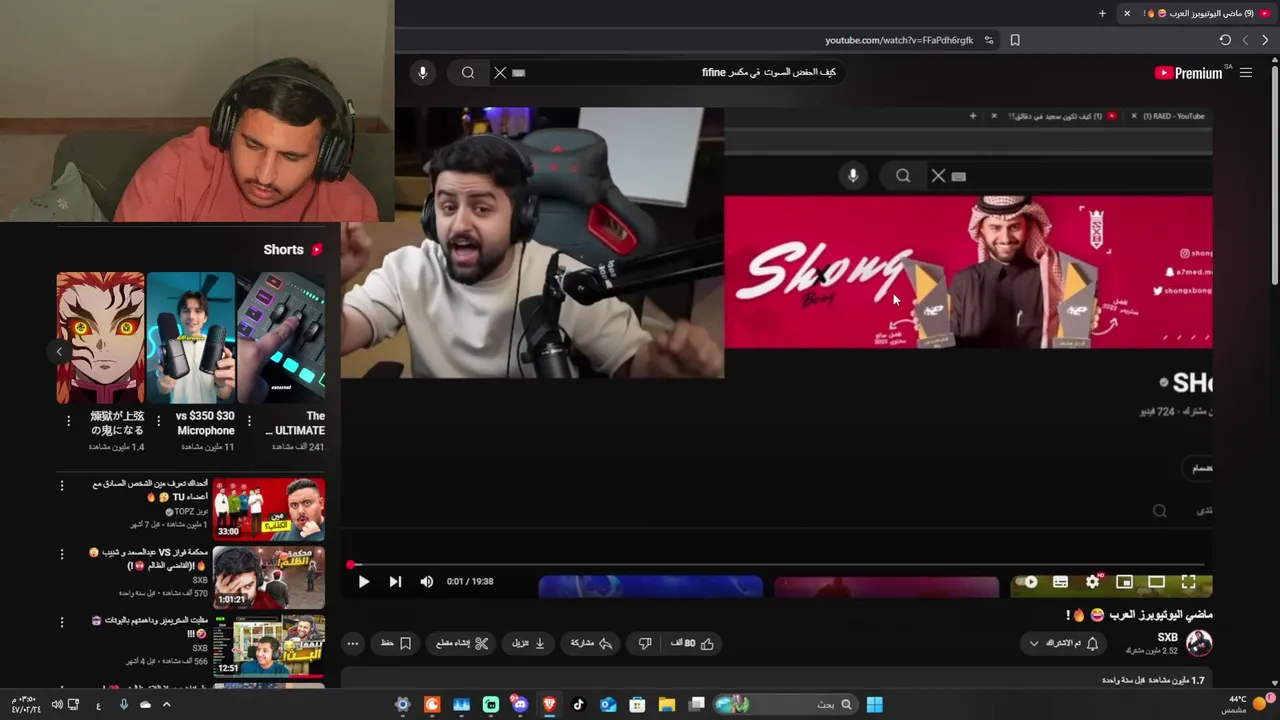Show hidden system tray icons
Screen dimensions: 1280x720
point(166,704)
